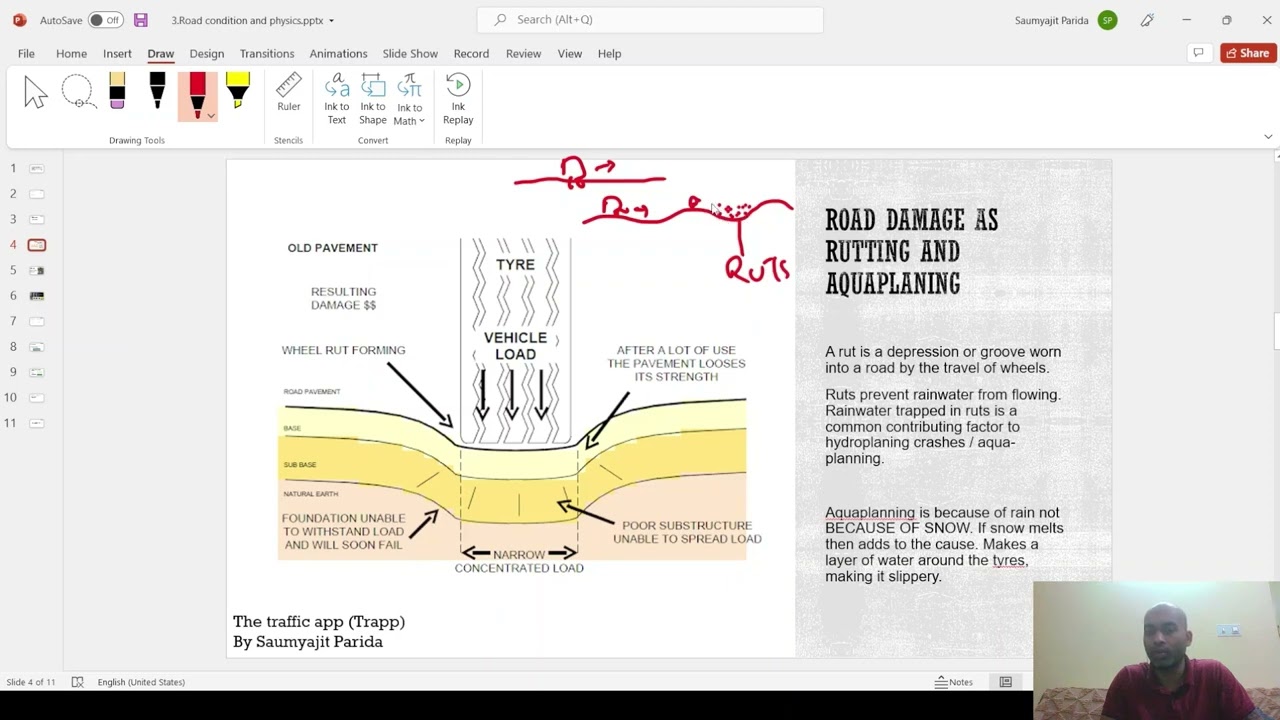Viewport: 1280px width, 720px height.
Task: Click the Share button
Action: coord(1248,53)
